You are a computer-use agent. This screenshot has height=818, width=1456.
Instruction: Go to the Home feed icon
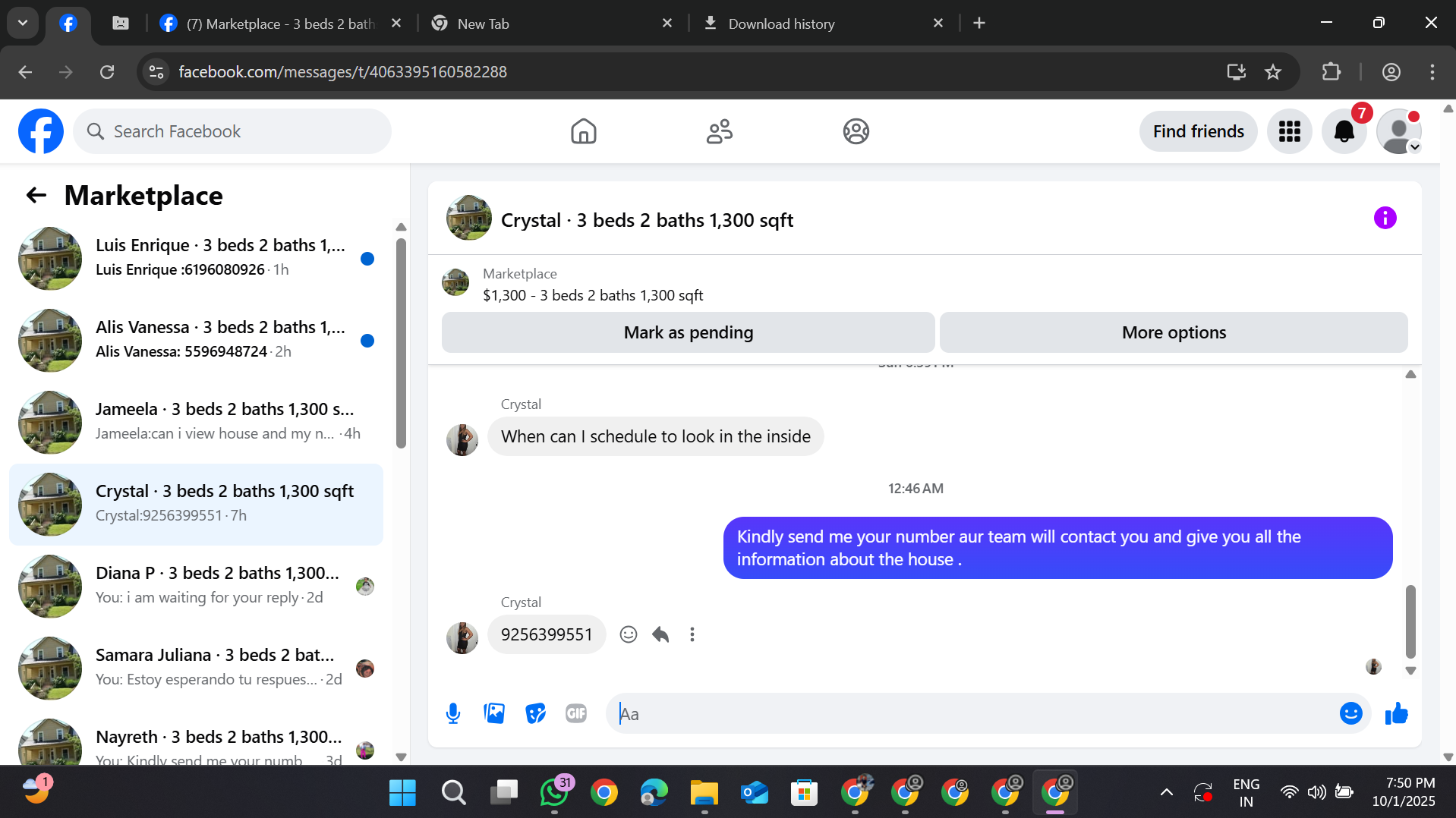tap(583, 131)
